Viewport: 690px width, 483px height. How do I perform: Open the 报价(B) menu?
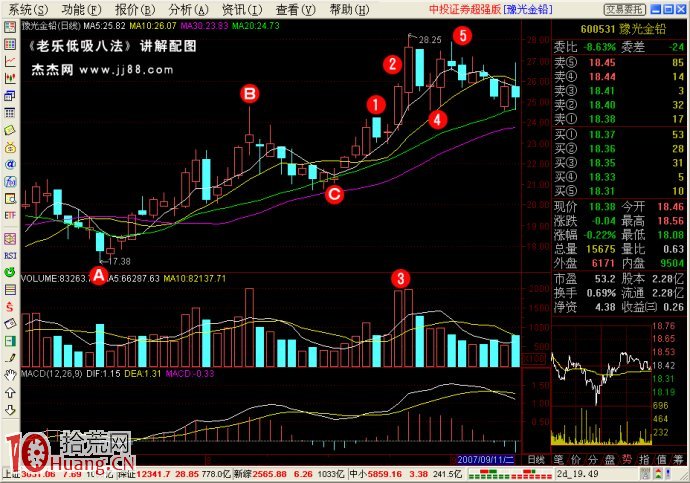tap(135, 9)
